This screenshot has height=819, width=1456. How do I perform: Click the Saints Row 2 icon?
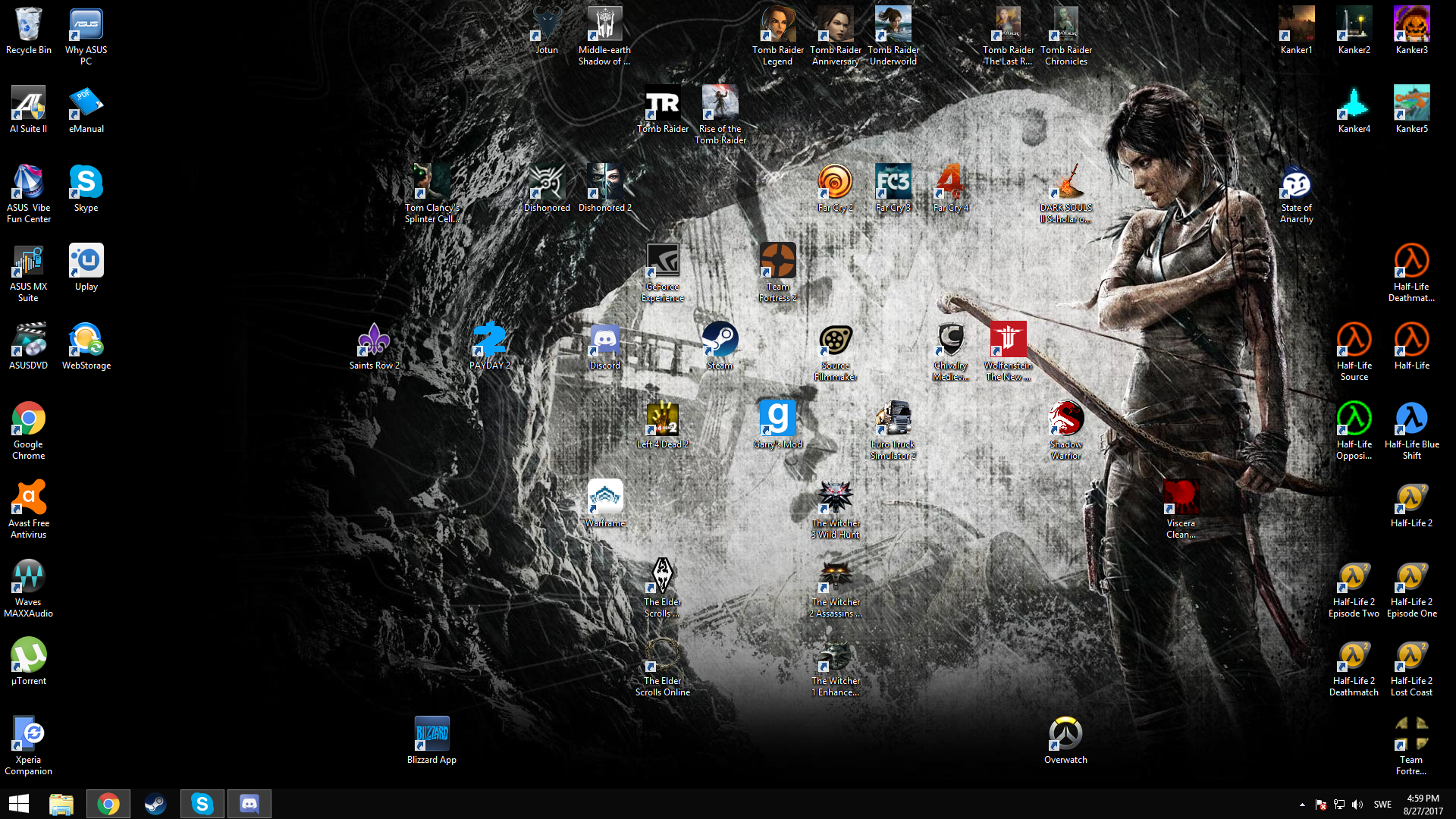[x=374, y=340]
